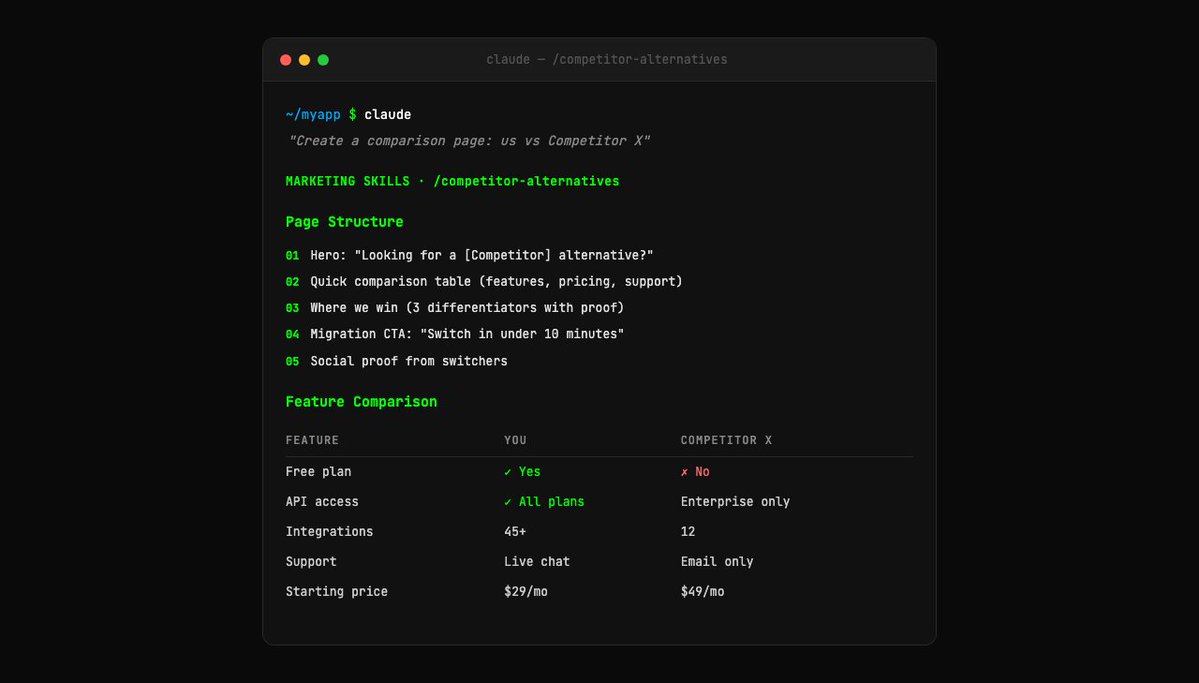1199x683 pixels.
Task: Click step 03 'Where we win' line
Action: 455,307
